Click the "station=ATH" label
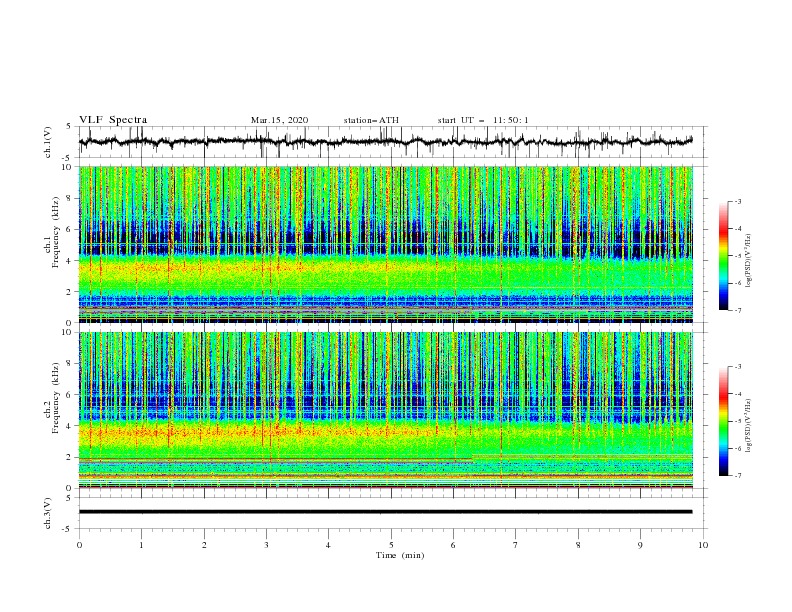 371,120
